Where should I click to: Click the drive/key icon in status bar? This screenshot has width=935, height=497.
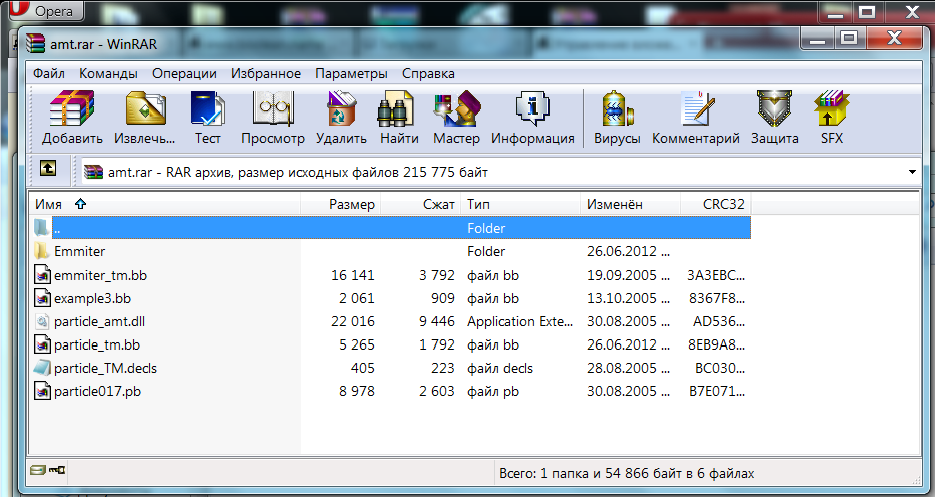tap(48, 470)
